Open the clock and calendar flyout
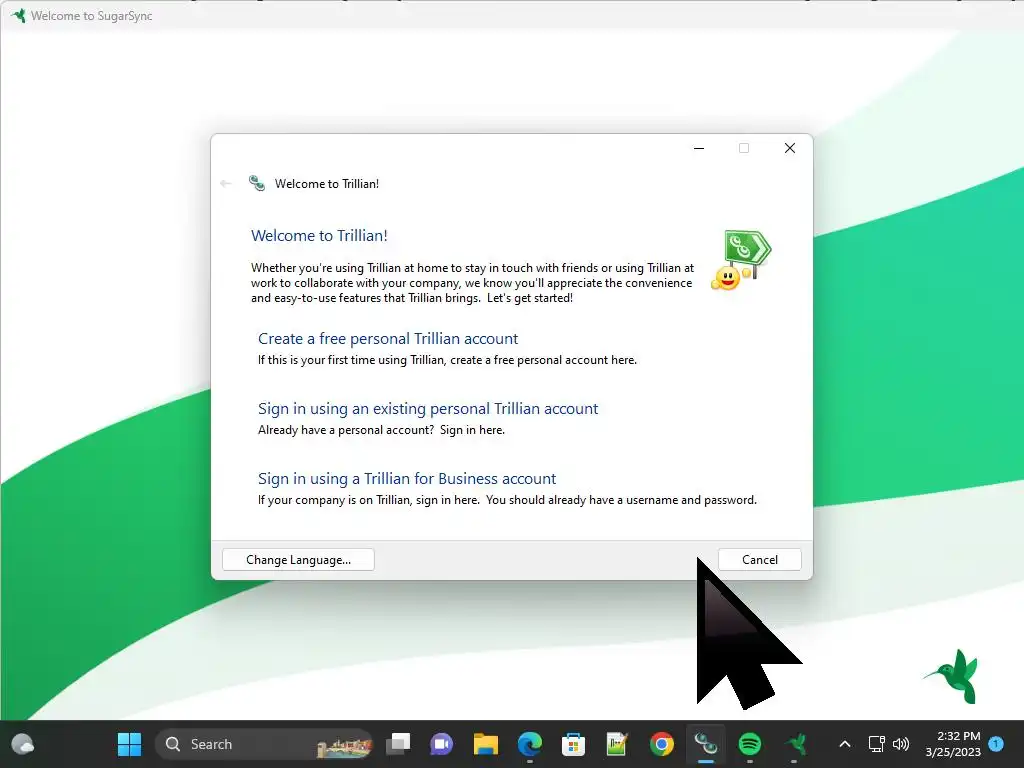The height and width of the screenshot is (768, 1024). 953,744
